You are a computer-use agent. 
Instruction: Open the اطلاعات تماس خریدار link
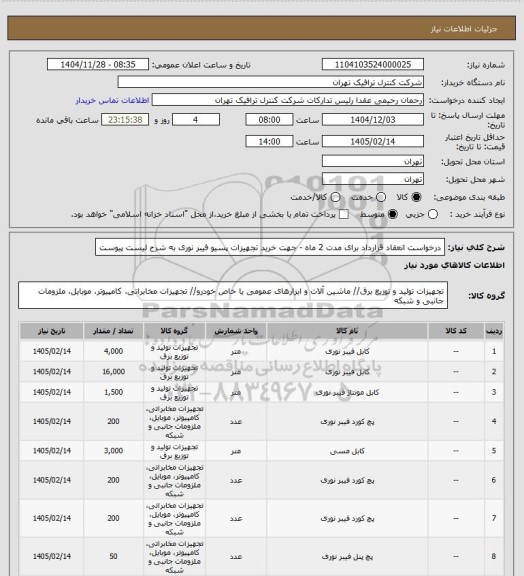[112, 100]
